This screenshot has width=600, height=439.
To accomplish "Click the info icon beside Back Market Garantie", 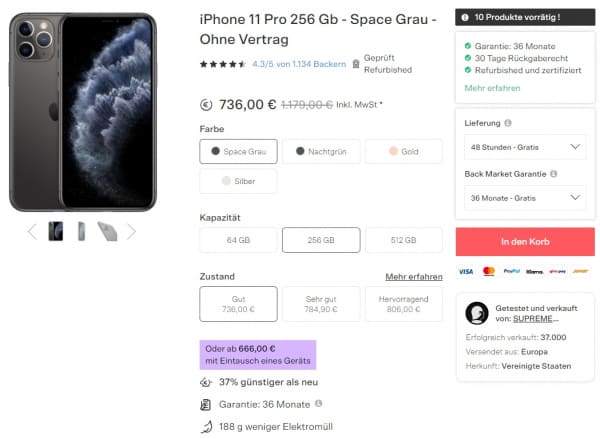I will [554, 173].
